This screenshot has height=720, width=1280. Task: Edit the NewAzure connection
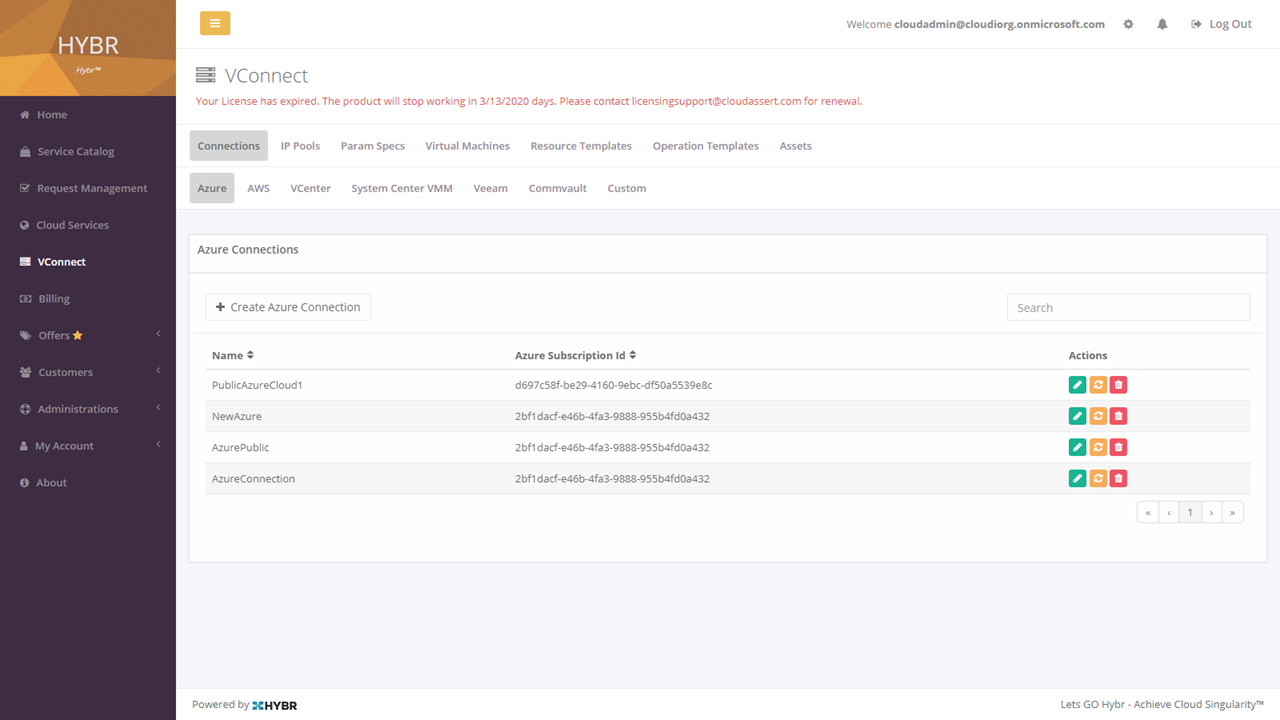1077,416
